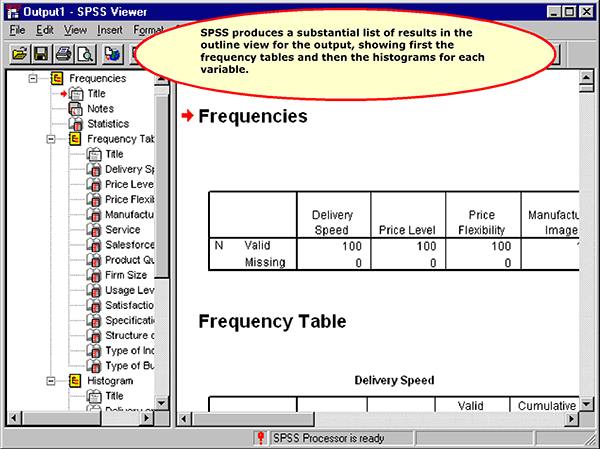Select the Notes item in outline
Viewport: 600px width, 449px height.
pos(100,109)
